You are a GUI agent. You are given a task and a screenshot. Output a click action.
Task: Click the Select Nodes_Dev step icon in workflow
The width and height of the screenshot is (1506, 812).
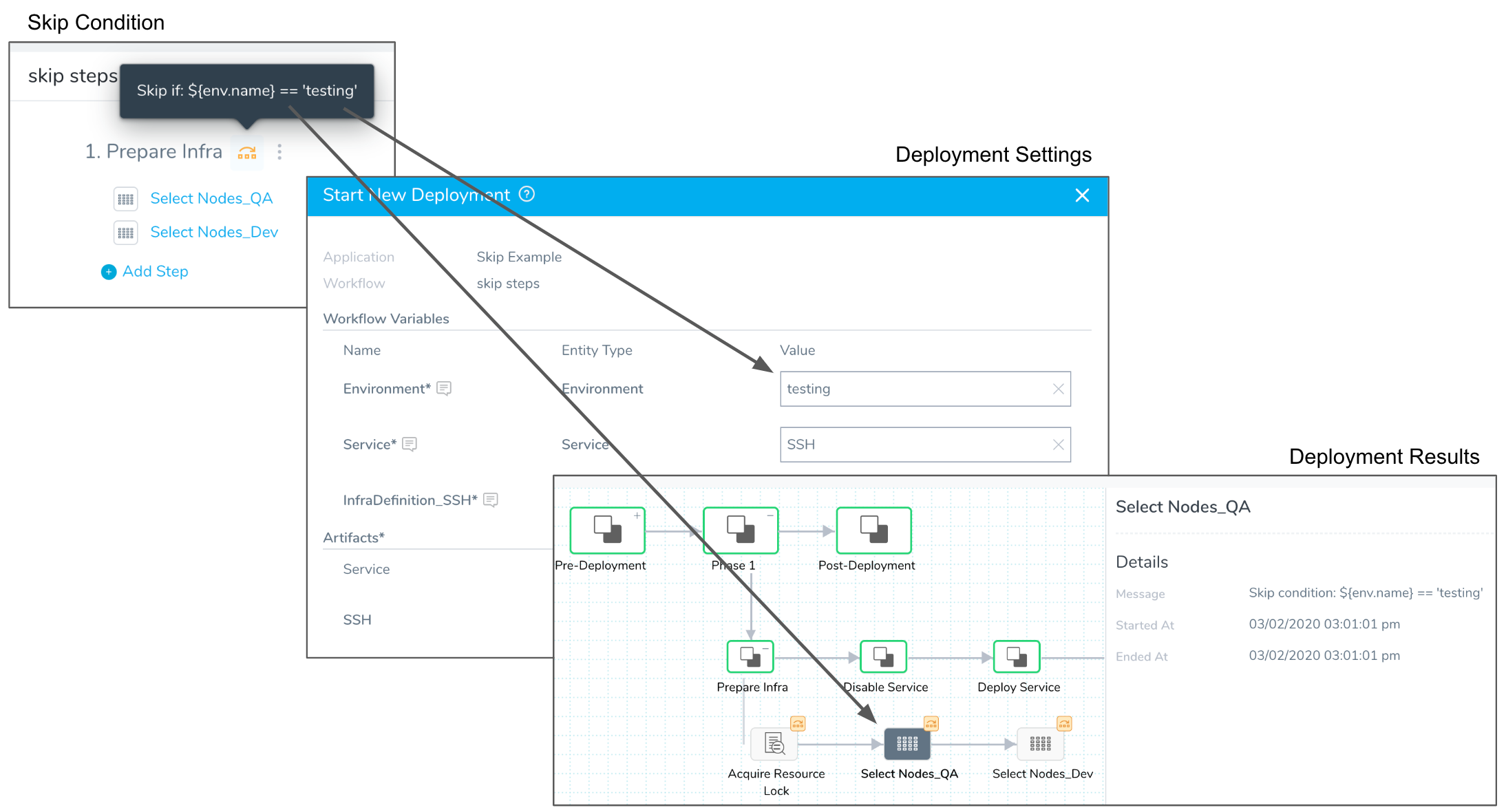(126, 233)
